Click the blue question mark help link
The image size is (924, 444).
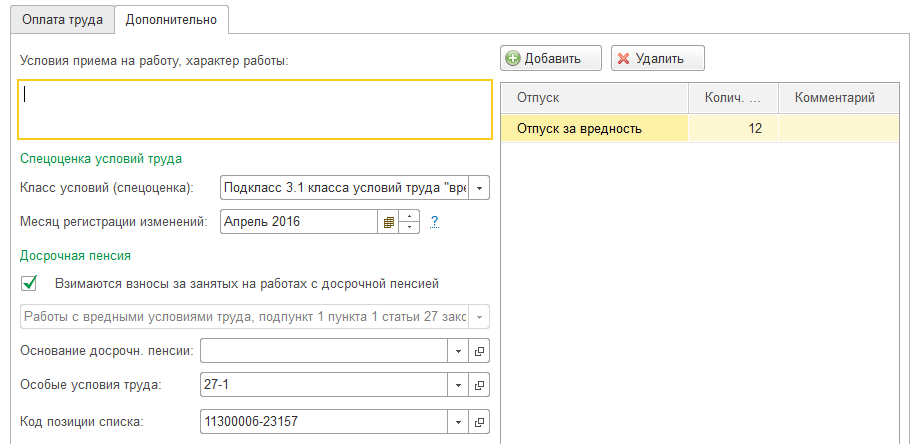435,222
